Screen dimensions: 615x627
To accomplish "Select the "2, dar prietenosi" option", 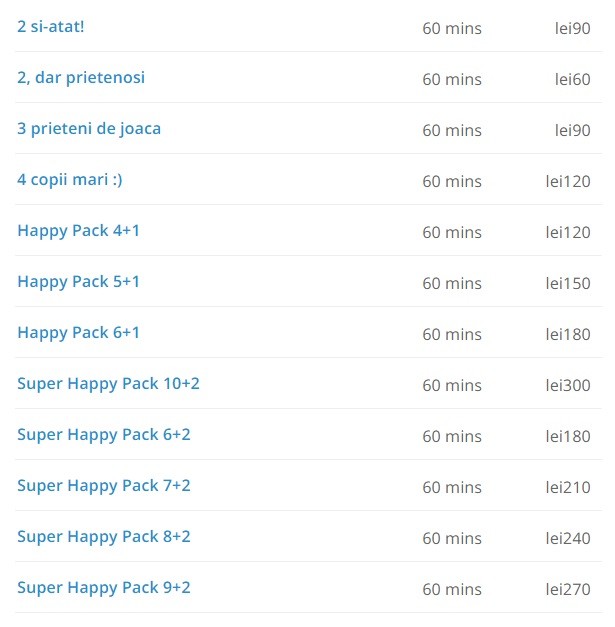I will (81, 77).
